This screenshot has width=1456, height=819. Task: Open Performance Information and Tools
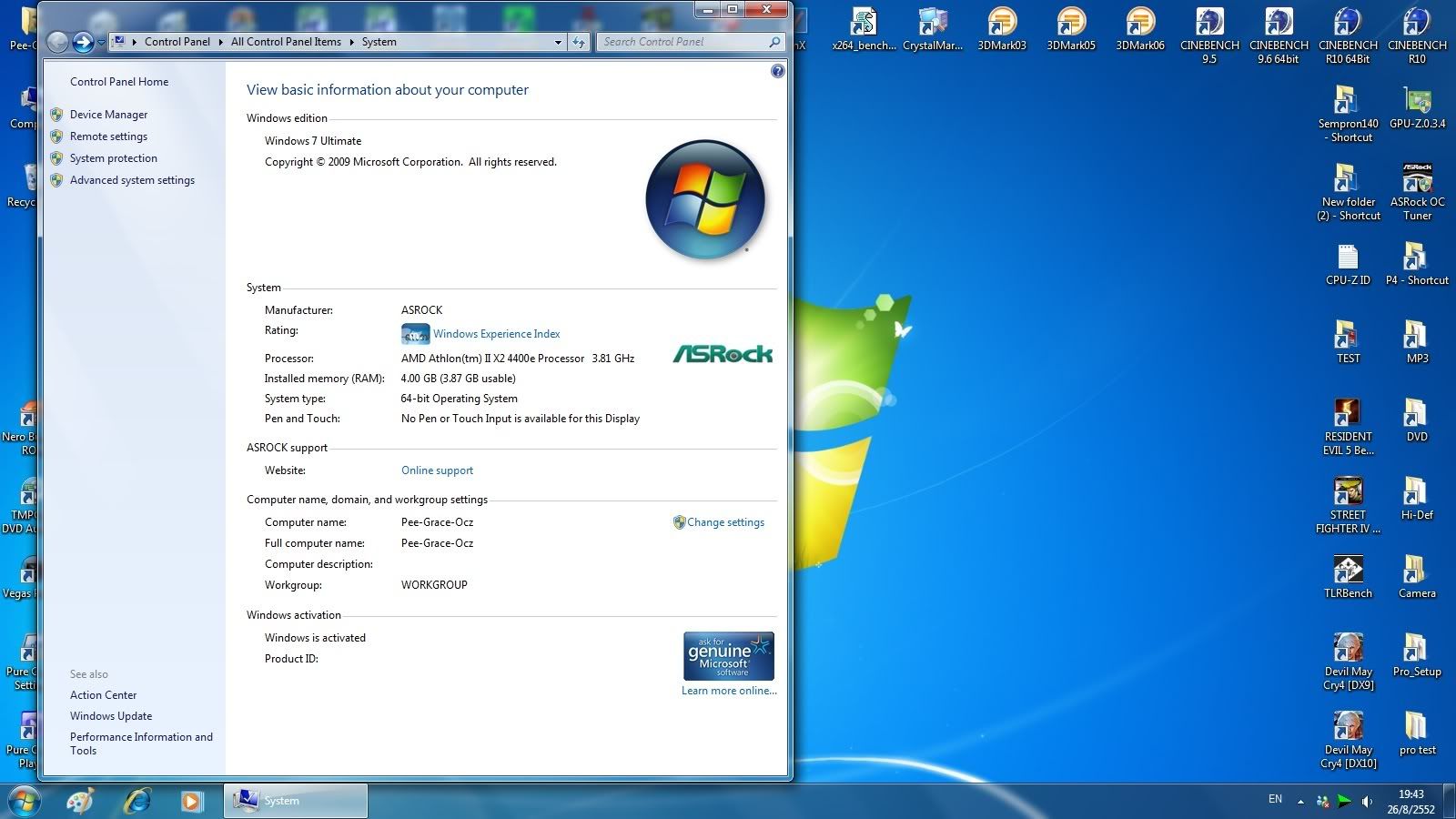(x=141, y=743)
